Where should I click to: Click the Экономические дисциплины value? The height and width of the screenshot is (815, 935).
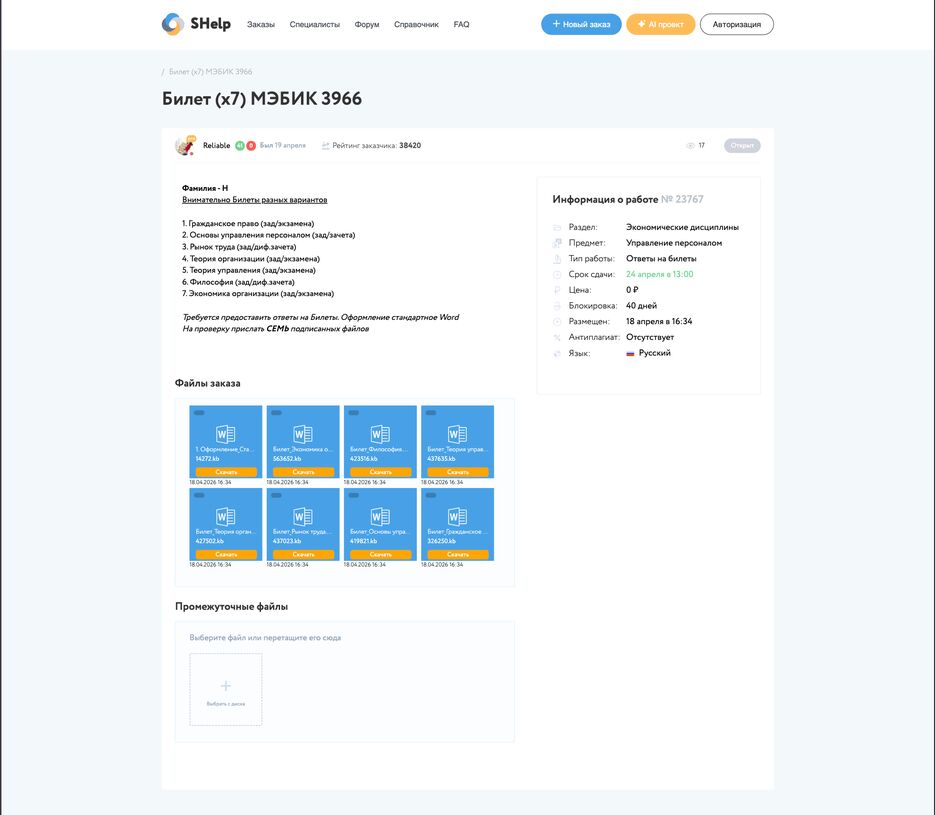(x=682, y=227)
